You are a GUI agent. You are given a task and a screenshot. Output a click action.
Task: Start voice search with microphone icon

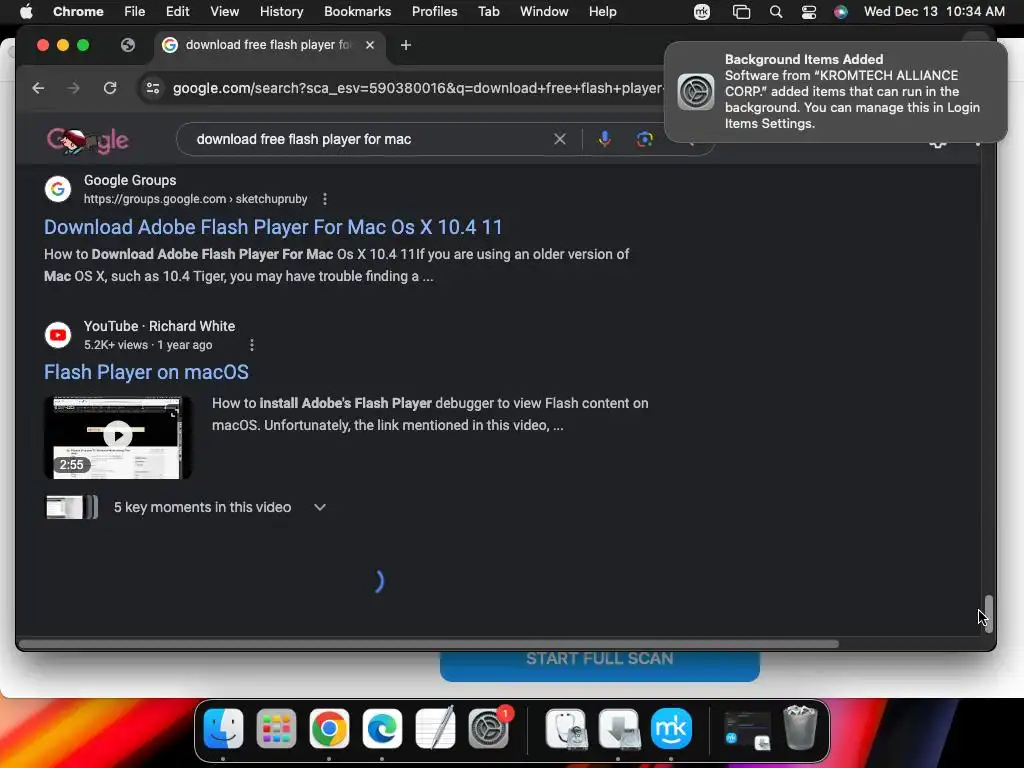(605, 139)
